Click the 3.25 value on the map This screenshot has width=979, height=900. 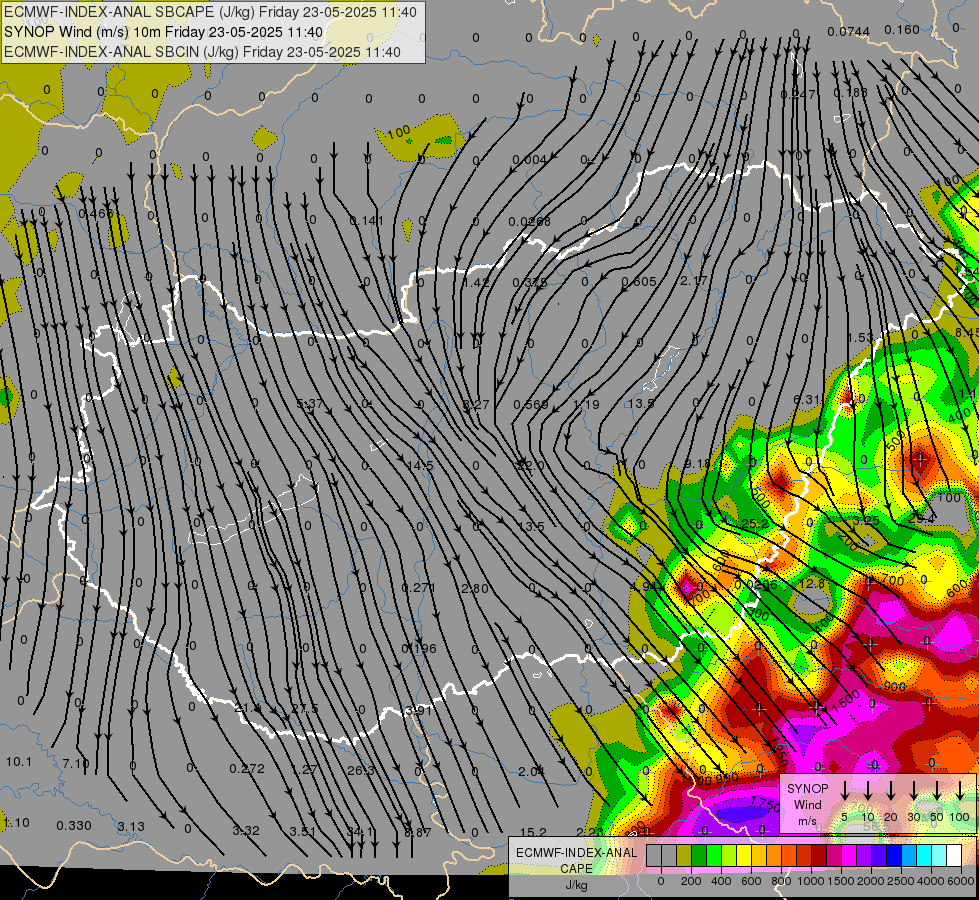click(866, 520)
